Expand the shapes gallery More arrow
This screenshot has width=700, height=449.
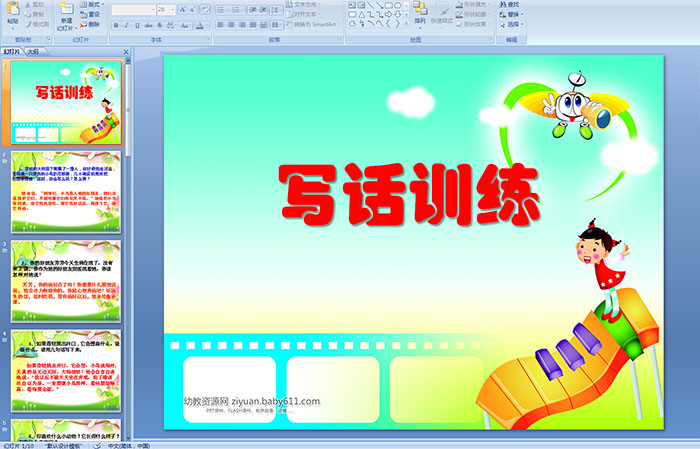tap(406, 23)
